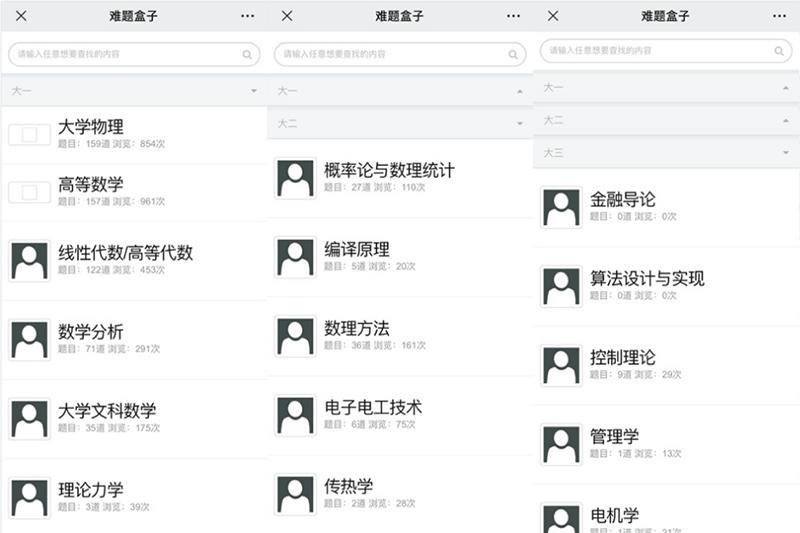
Task: Click avatar icon for 电机学
Action: pyautogui.click(x=561, y=518)
